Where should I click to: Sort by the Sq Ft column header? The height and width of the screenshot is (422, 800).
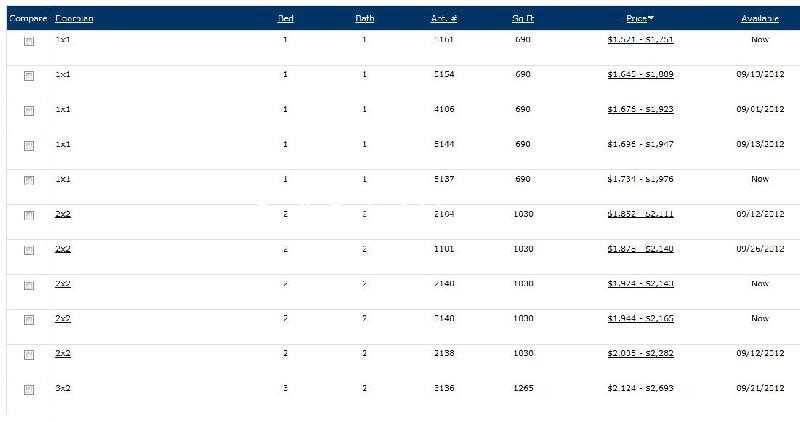523,19
